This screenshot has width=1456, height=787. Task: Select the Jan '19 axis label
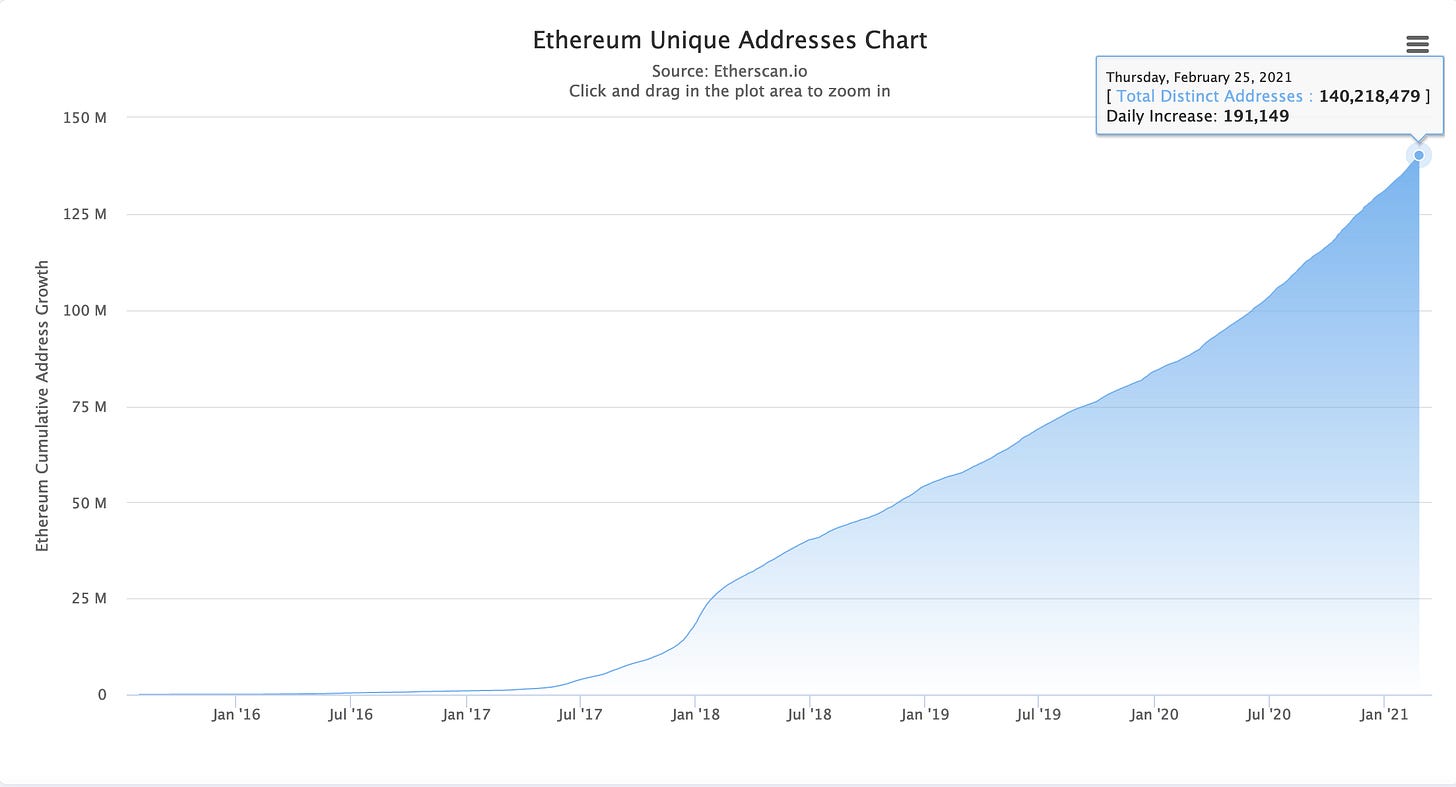pyautogui.click(x=926, y=715)
